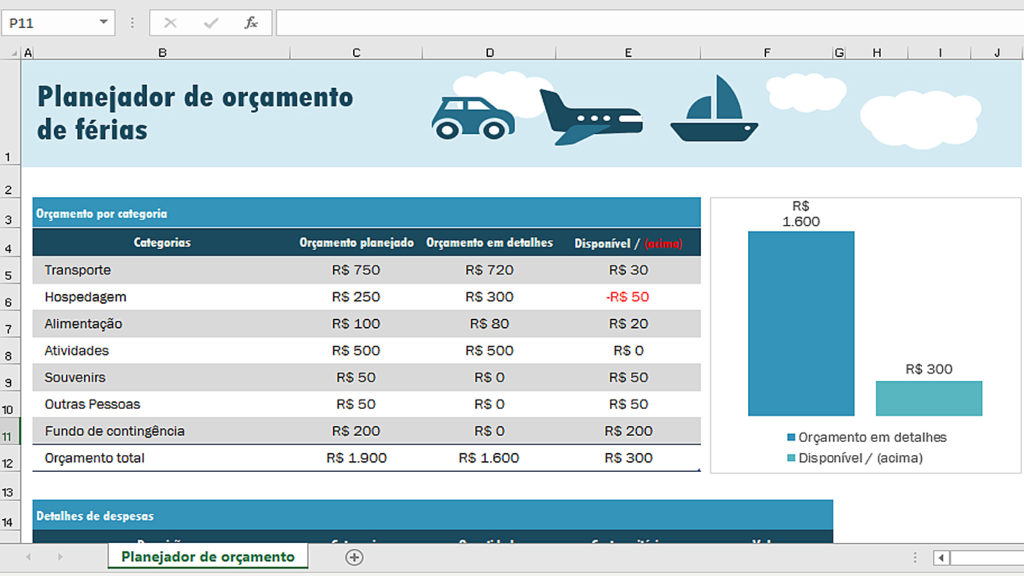Click the formula bar Enter checkmark icon
Image resolution: width=1024 pixels, height=576 pixels.
tap(210, 23)
